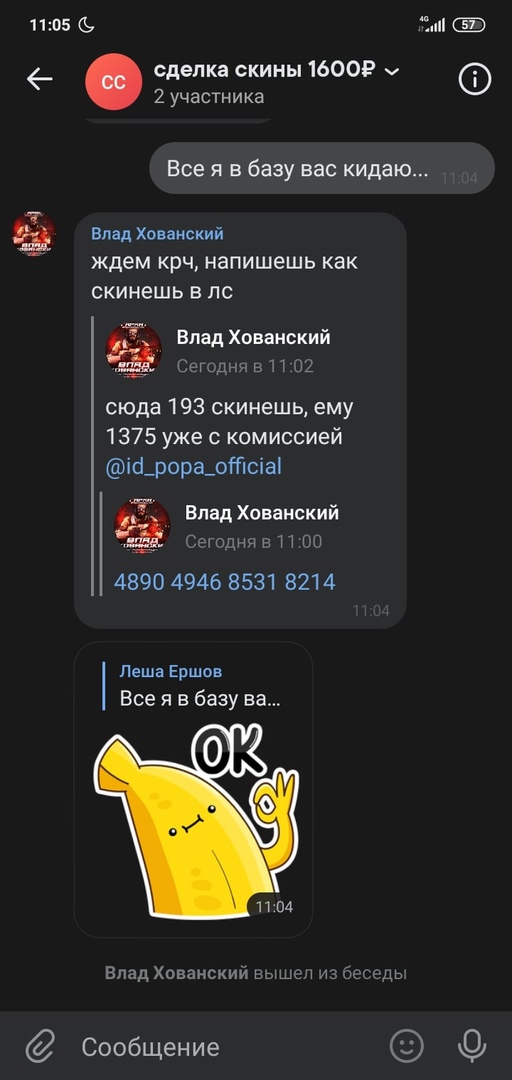Tap the banana OK sticker

[196, 820]
